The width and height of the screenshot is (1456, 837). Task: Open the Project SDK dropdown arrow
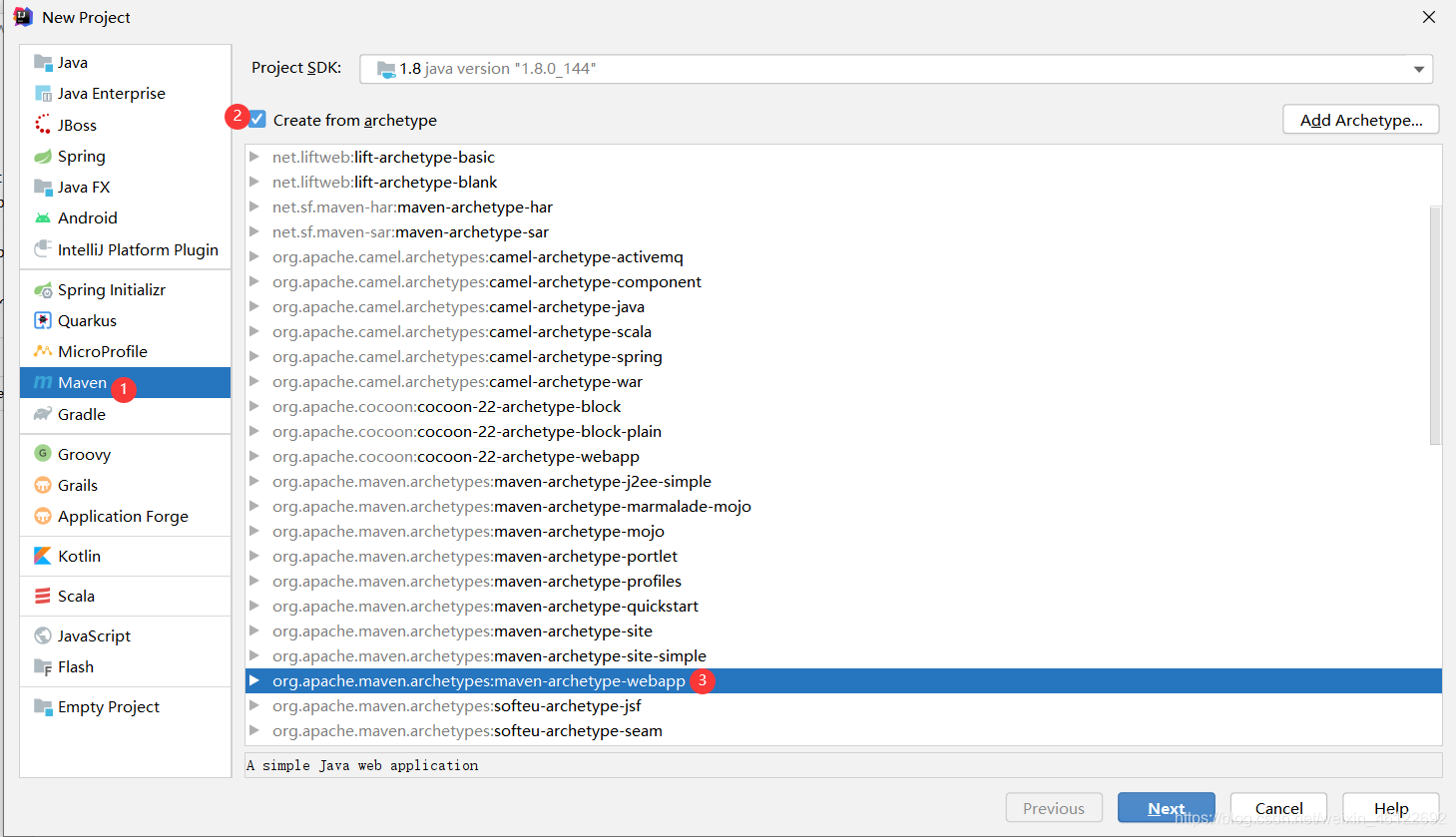(x=1418, y=69)
